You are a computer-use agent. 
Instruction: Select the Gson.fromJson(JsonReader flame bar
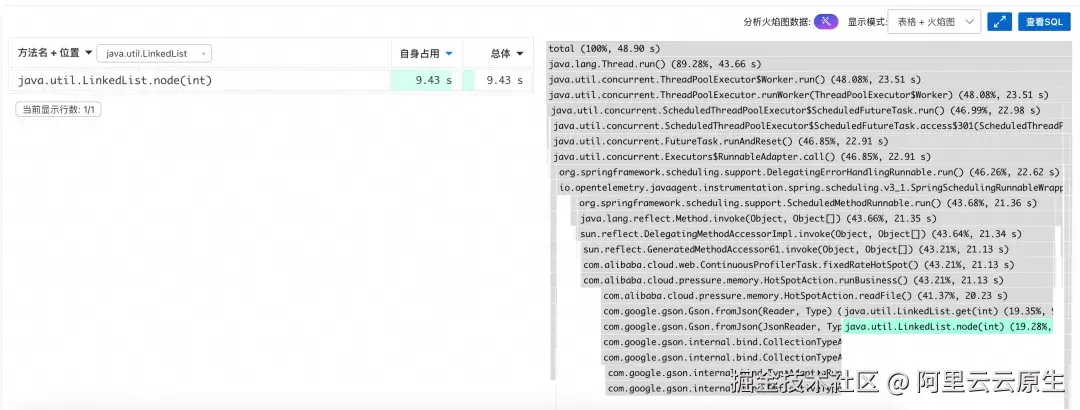tap(722, 327)
